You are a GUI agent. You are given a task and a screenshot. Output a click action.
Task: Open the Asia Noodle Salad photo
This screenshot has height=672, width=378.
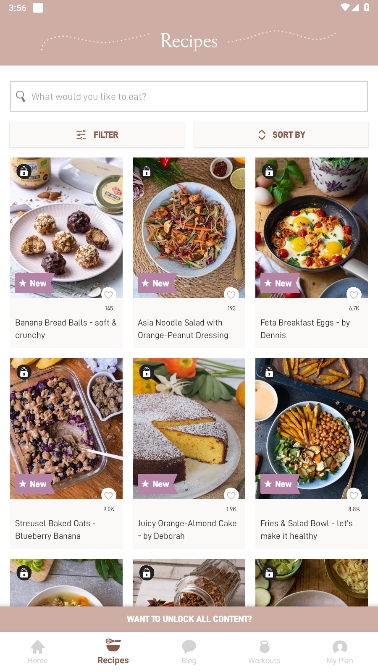(189, 228)
